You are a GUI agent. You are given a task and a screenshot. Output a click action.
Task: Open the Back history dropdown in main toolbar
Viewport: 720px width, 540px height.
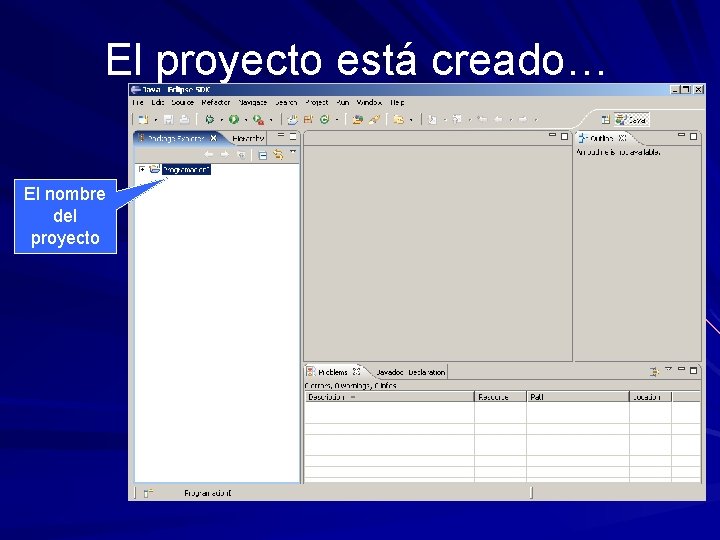pos(511,120)
